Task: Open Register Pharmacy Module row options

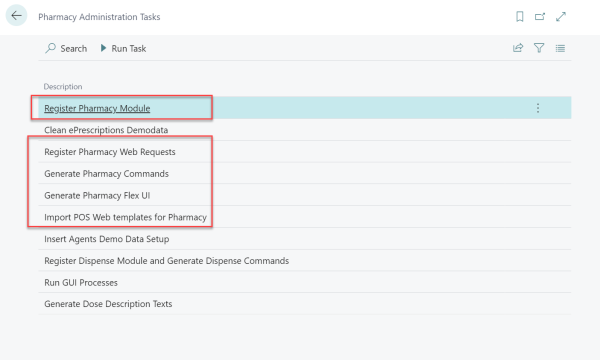Action: point(538,108)
